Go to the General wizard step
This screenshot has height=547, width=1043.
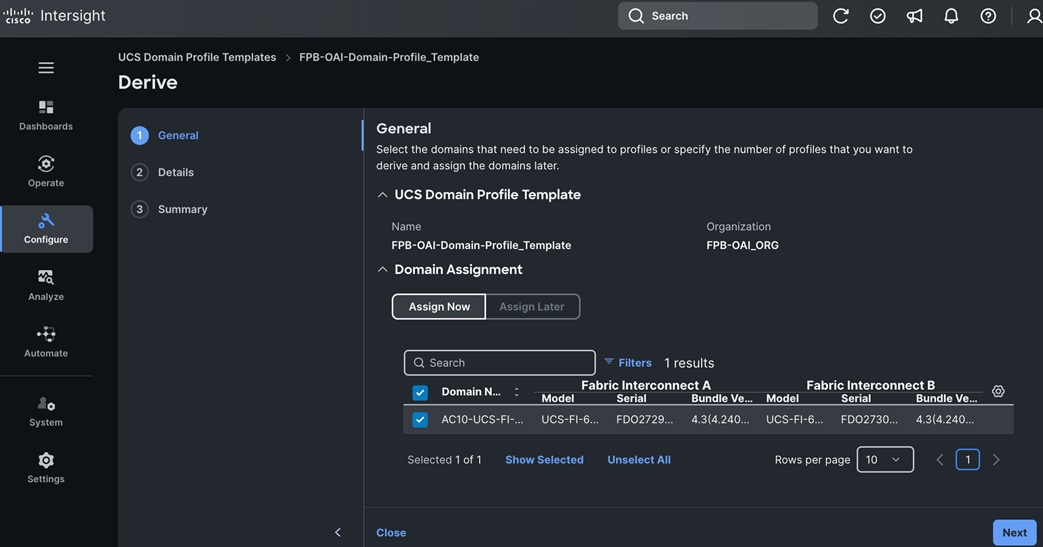pos(165,135)
